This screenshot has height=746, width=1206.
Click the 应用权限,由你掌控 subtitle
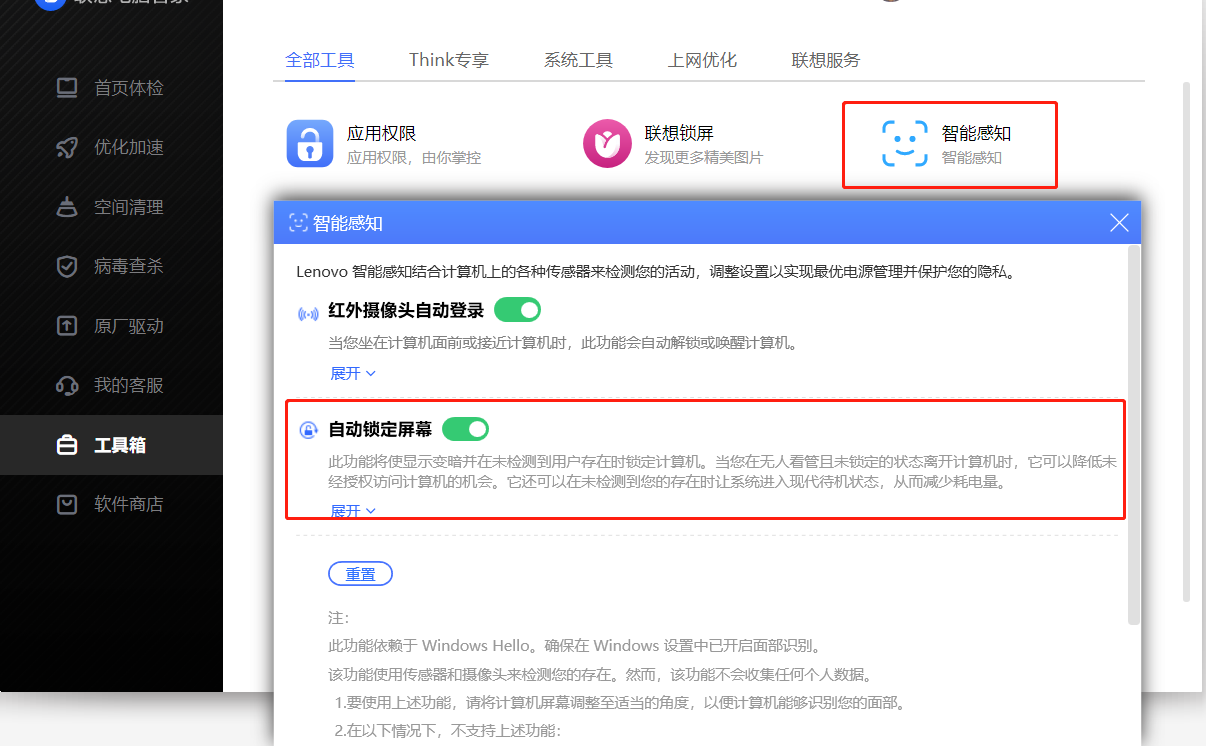(x=414, y=158)
